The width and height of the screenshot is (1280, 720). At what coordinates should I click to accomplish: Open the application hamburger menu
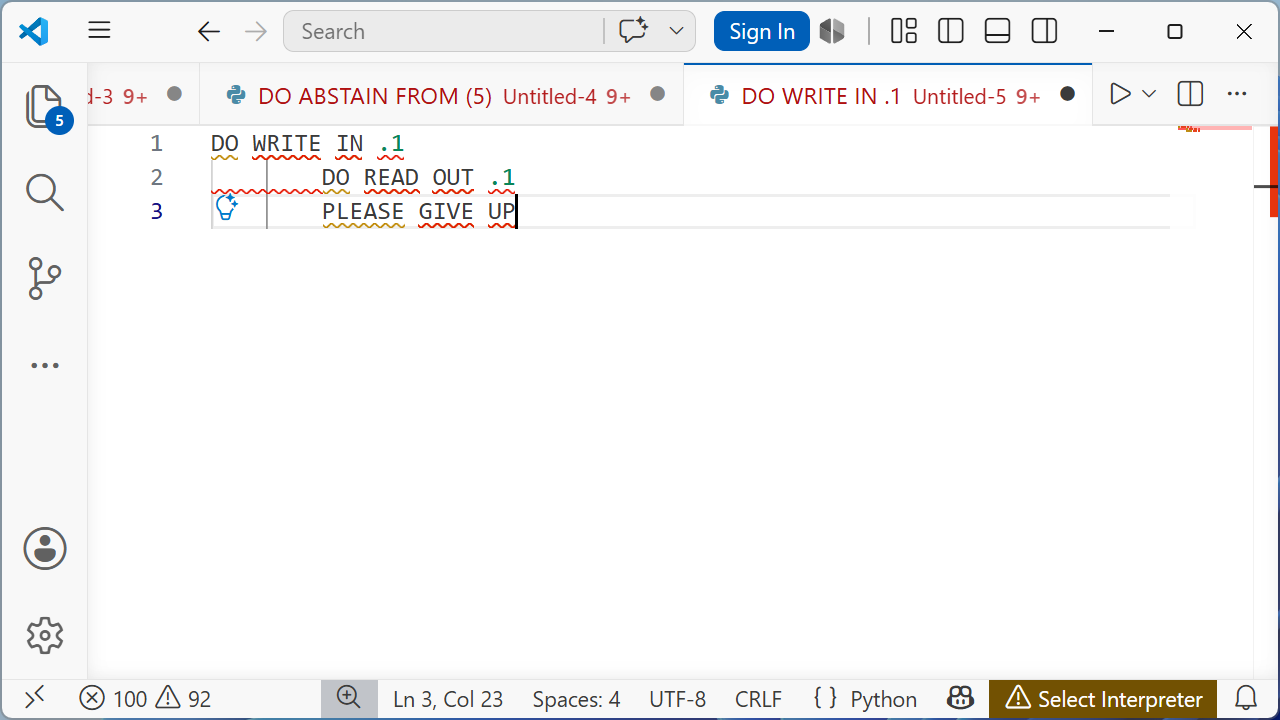click(99, 31)
